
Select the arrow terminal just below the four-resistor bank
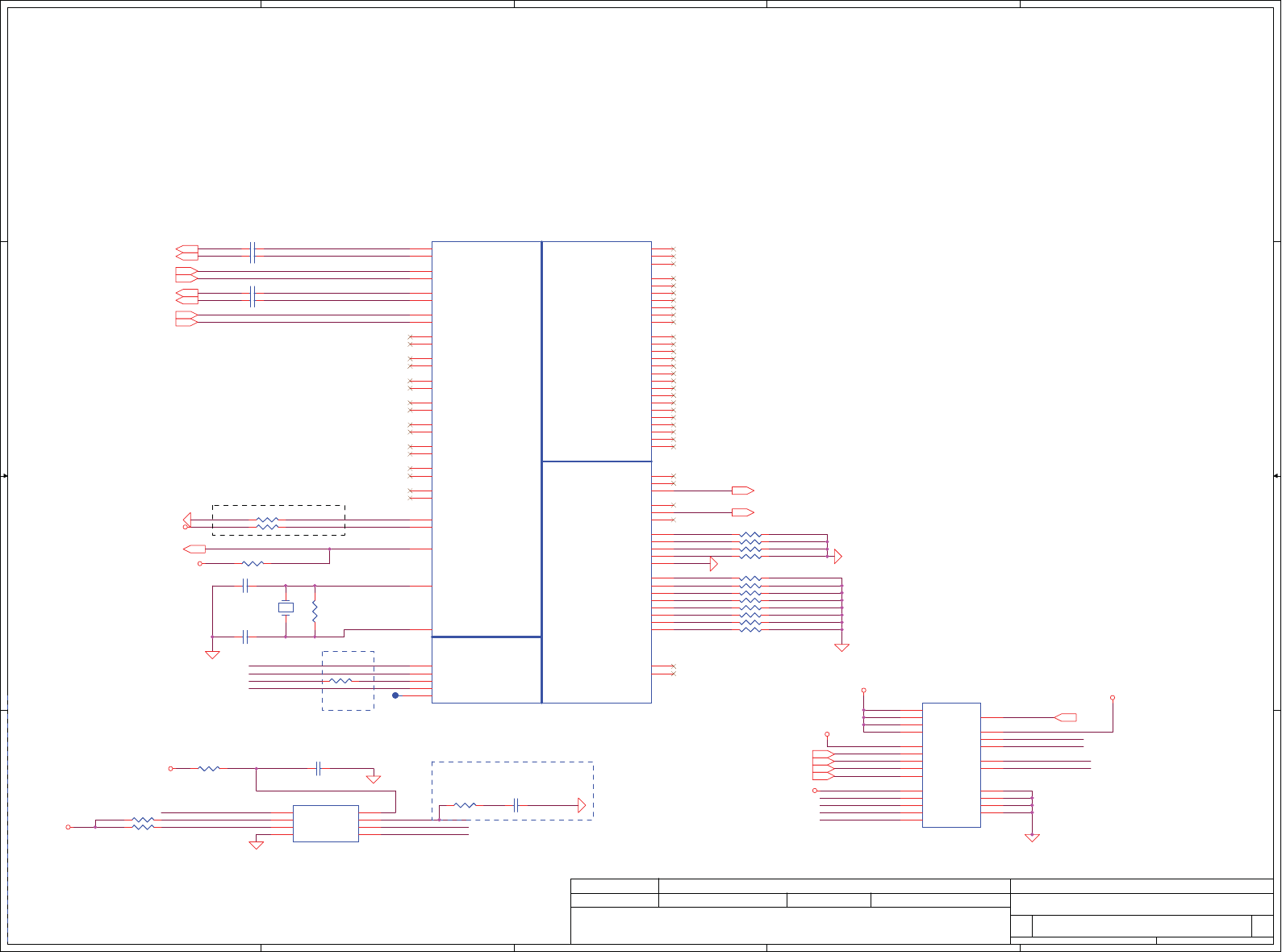coord(713,564)
